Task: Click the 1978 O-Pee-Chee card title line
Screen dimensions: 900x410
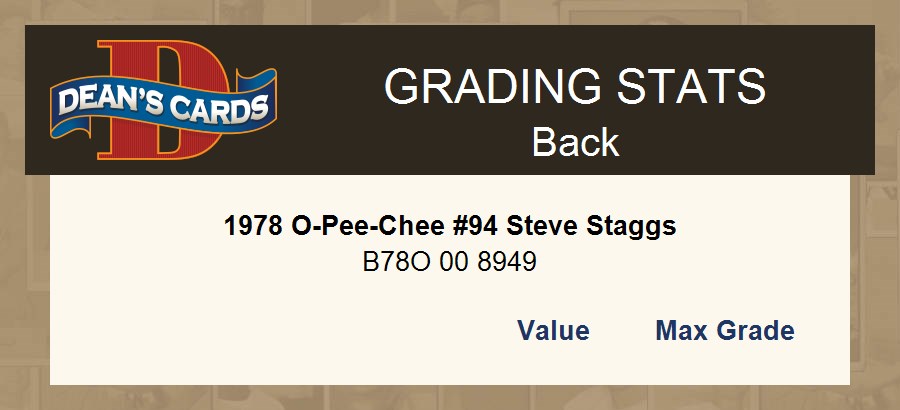Action: click(450, 226)
